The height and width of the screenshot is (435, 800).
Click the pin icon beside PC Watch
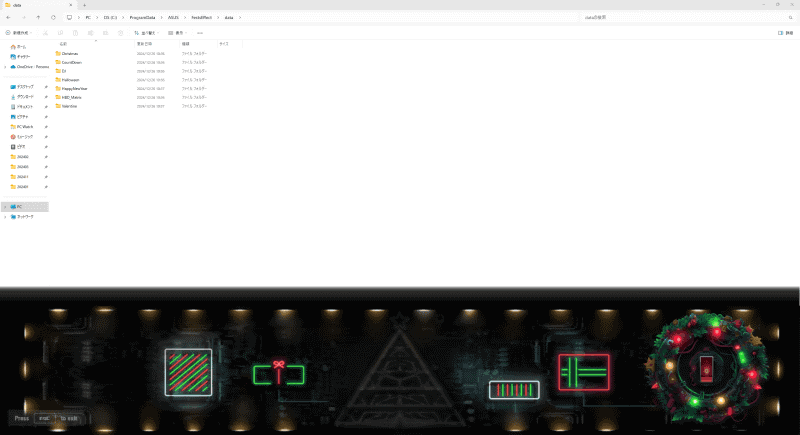[46, 126]
